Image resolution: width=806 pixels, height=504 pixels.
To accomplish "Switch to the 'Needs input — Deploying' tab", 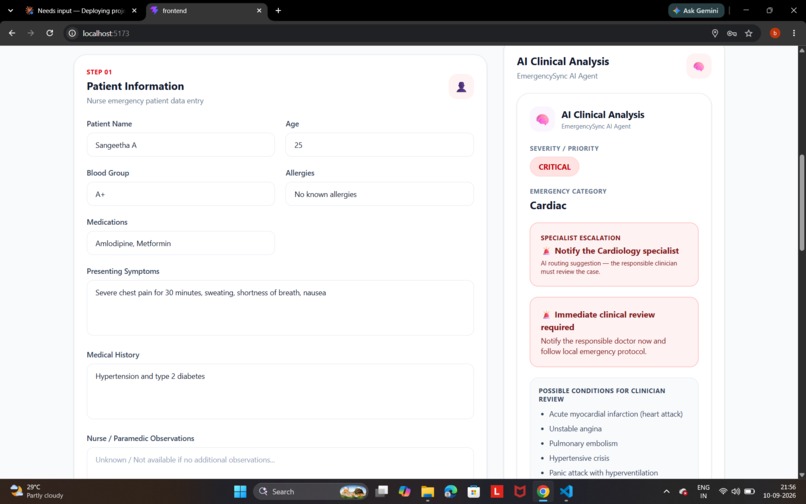I will click(x=81, y=10).
